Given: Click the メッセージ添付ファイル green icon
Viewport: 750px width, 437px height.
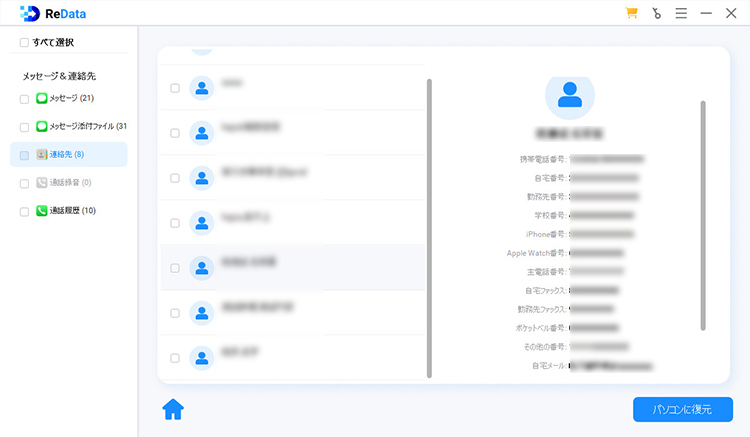Looking at the screenshot, I should click(42, 126).
